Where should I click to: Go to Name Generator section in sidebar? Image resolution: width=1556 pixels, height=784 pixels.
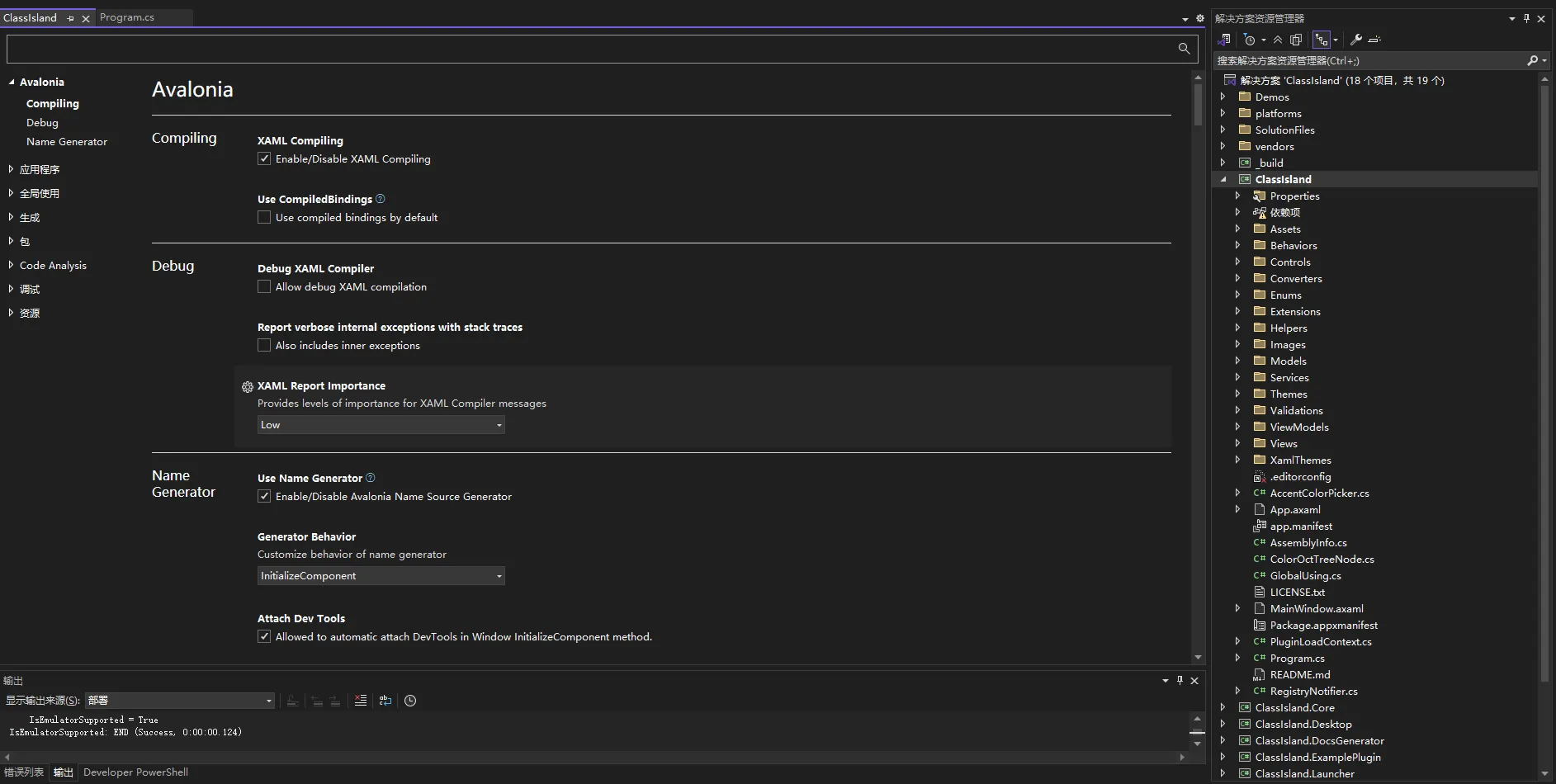(x=67, y=141)
